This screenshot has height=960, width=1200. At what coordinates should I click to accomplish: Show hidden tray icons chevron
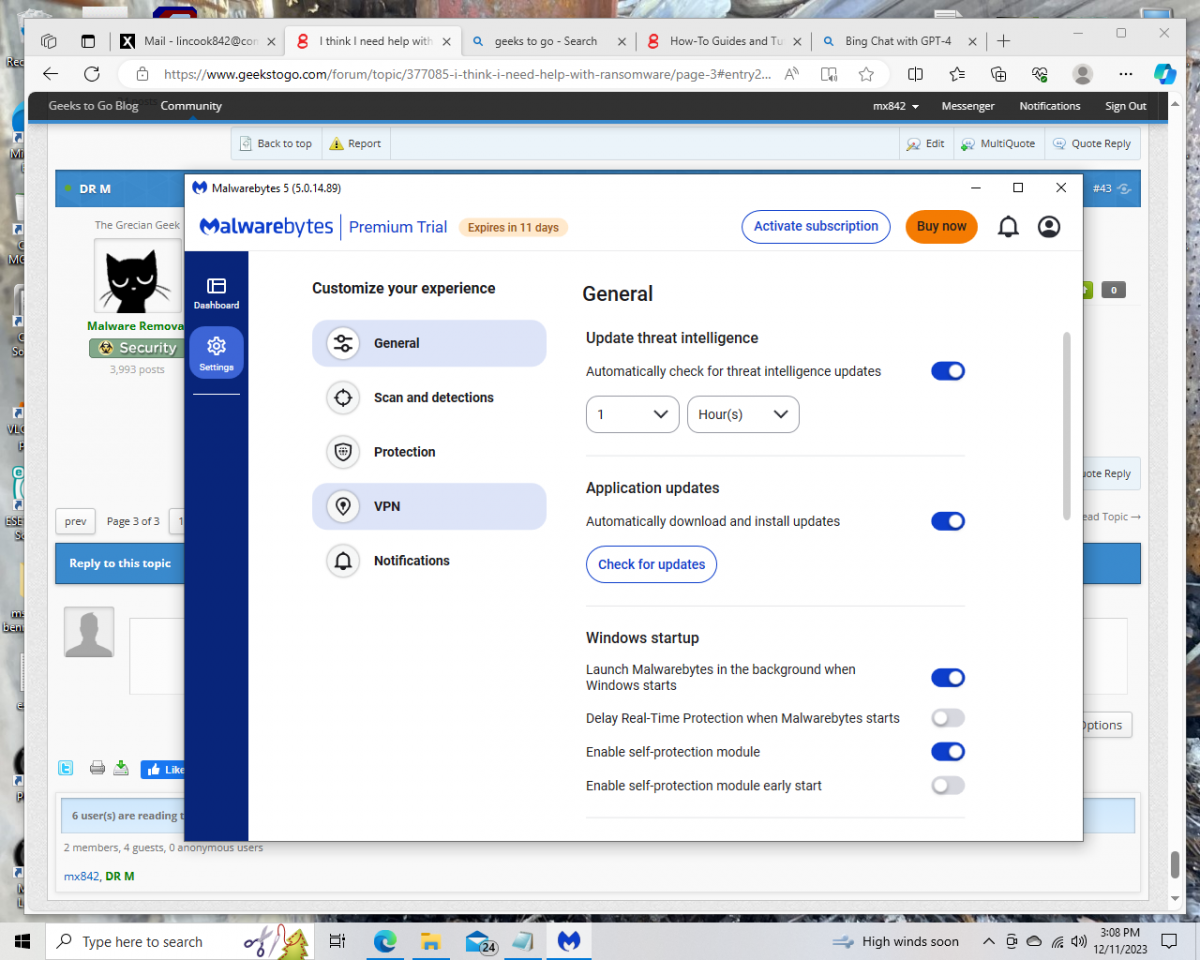(x=989, y=941)
